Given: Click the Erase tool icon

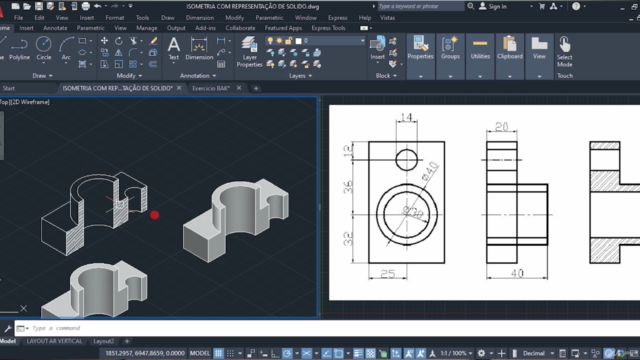Looking at the screenshot, I should click(153, 41).
